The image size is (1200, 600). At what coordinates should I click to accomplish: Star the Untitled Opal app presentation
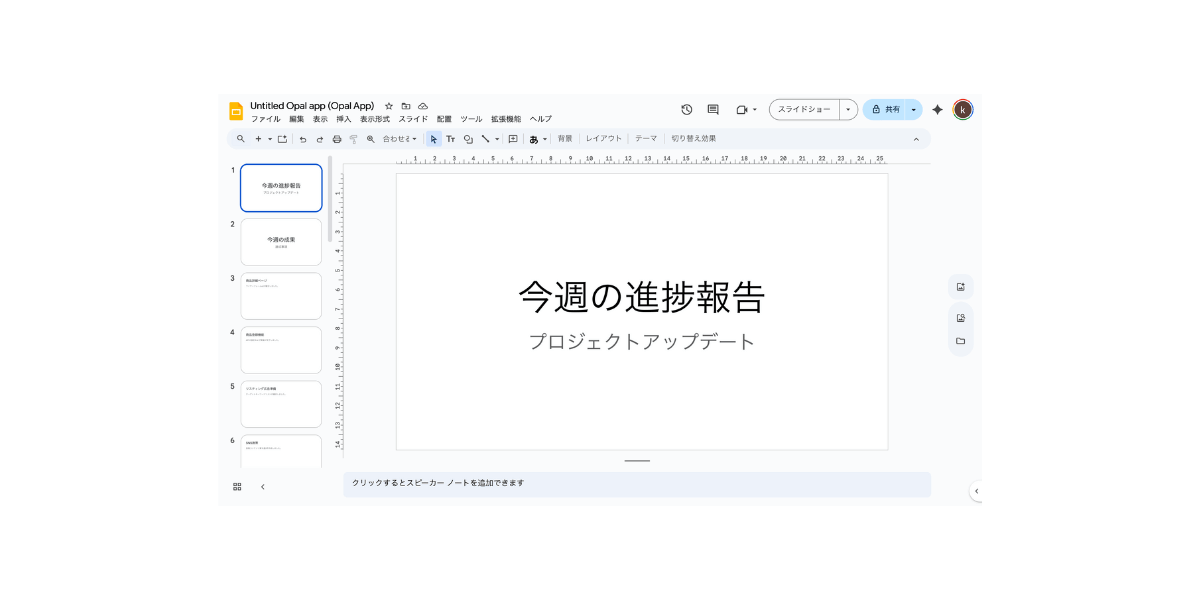[x=389, y=106]
